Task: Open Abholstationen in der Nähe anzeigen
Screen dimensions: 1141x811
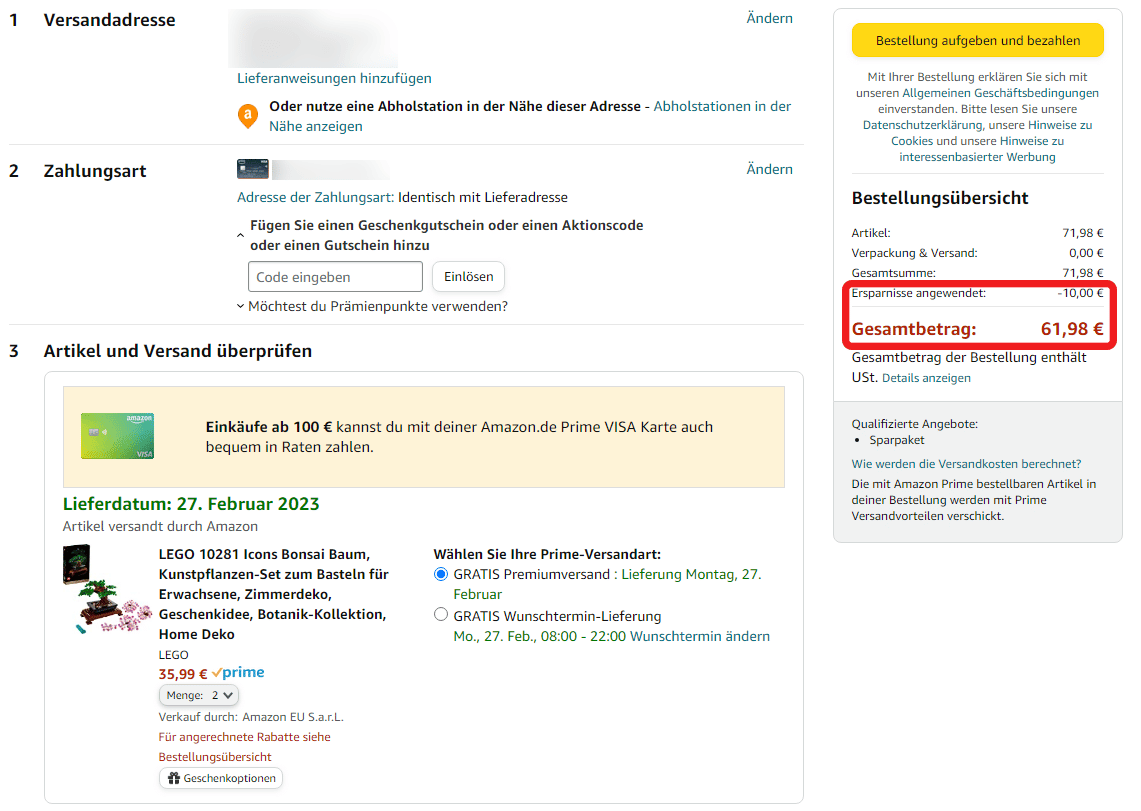Action: point(530,116)
